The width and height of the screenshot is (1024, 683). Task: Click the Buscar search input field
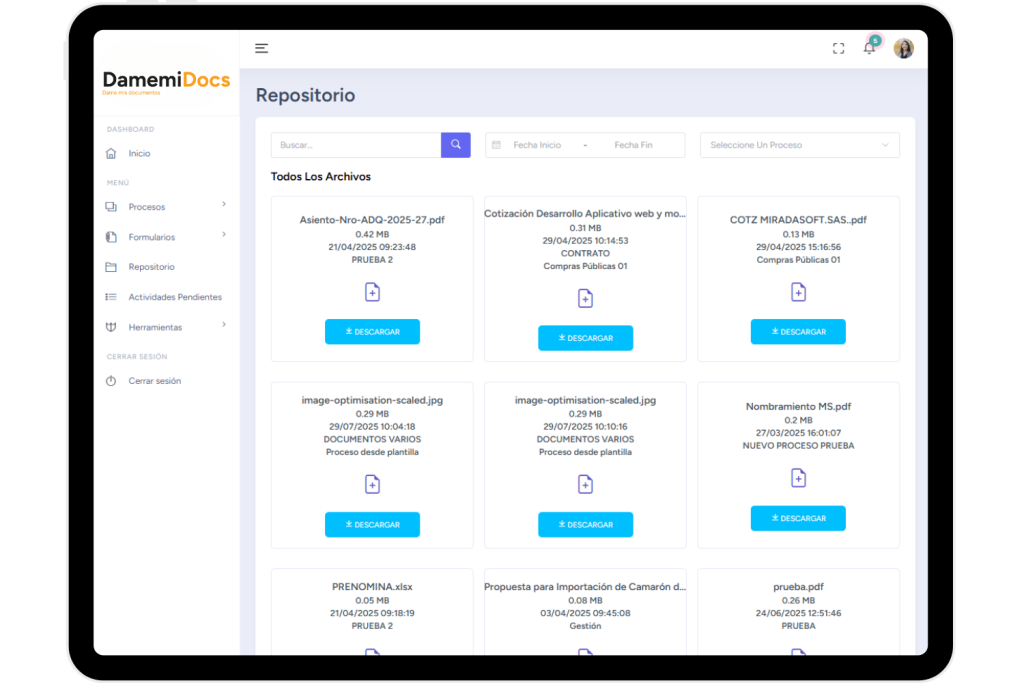[356, 145]
